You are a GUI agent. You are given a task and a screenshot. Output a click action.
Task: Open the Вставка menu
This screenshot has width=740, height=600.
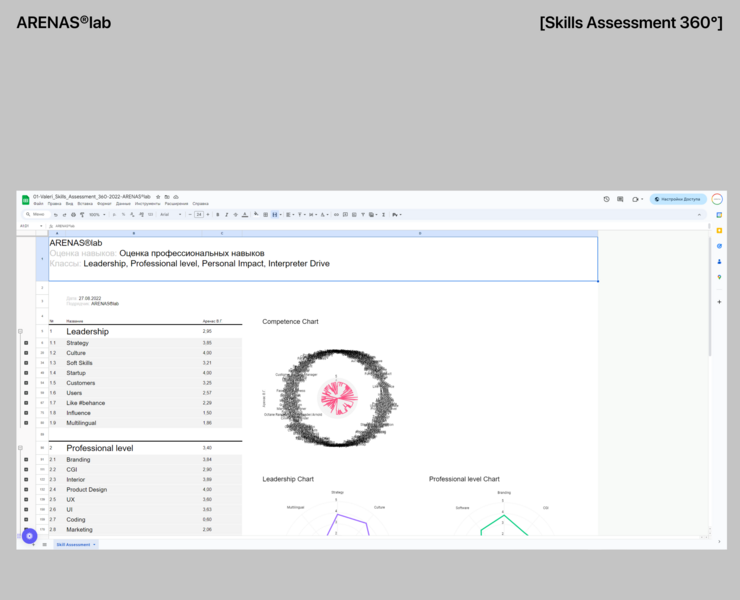[83, 204]
